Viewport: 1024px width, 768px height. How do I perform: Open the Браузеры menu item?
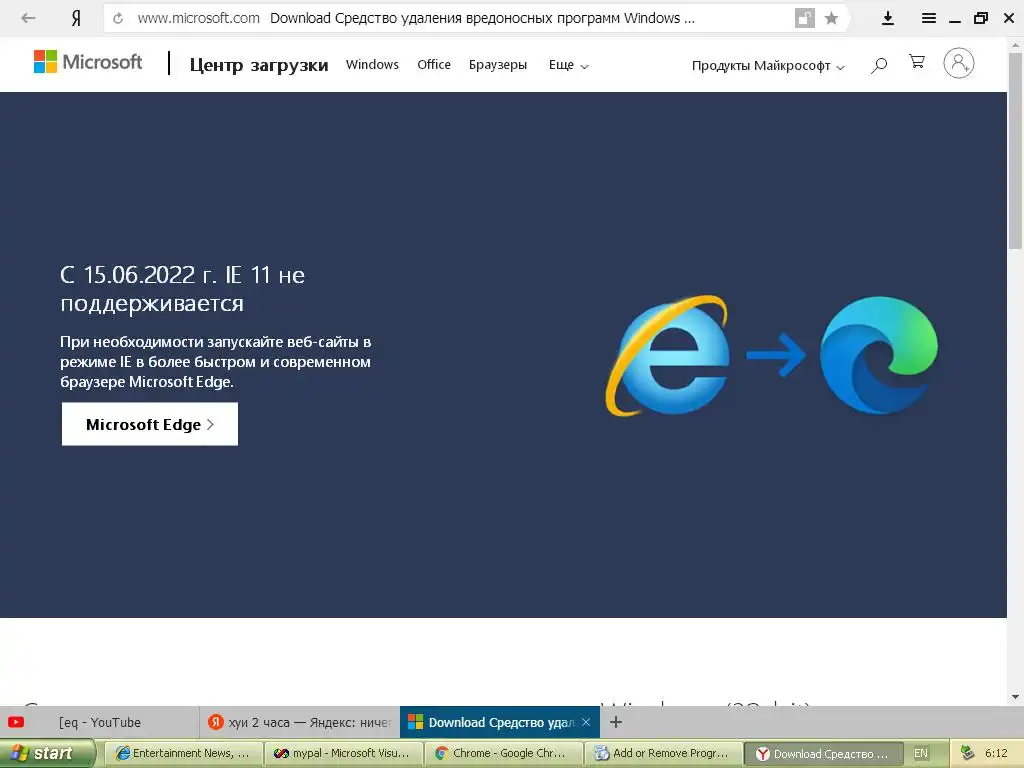click(498, 65)
